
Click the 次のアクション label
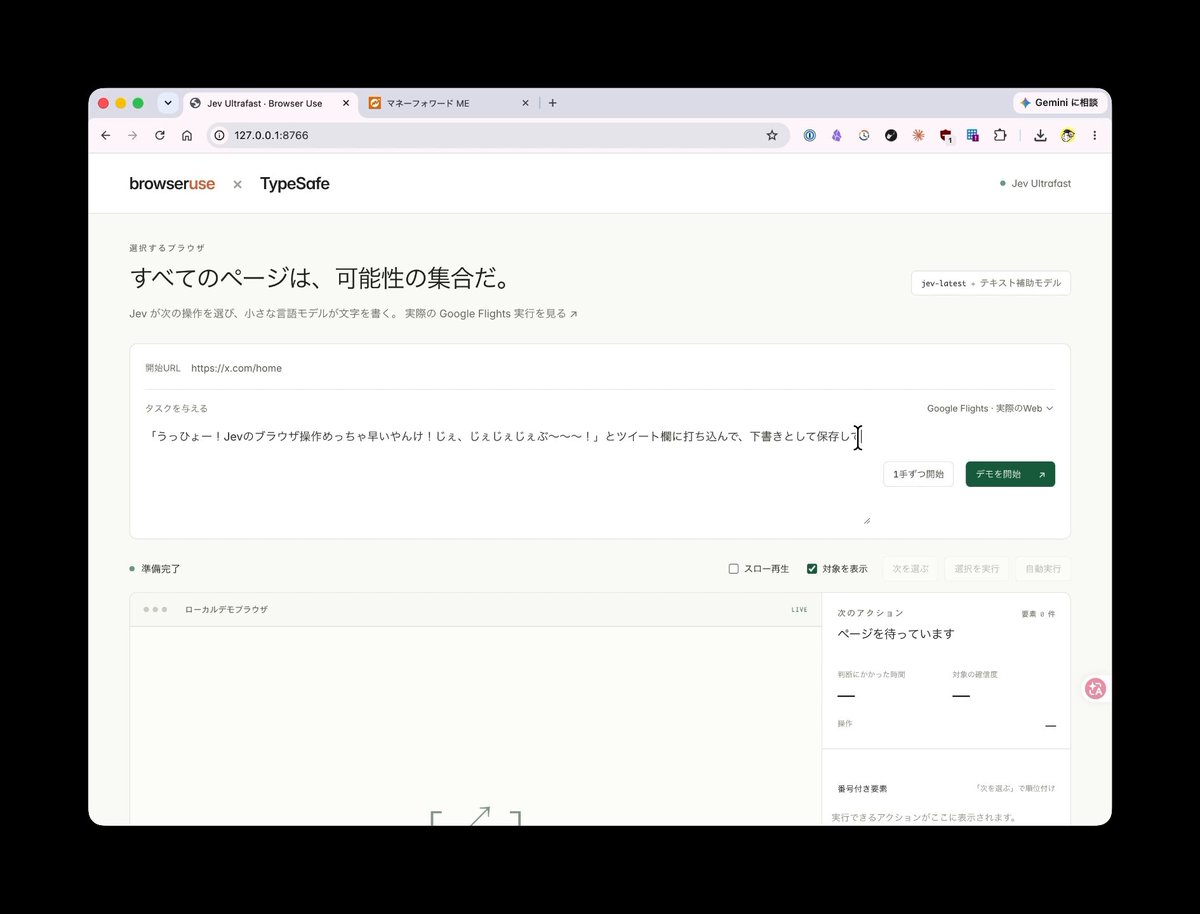click(870, 613)
